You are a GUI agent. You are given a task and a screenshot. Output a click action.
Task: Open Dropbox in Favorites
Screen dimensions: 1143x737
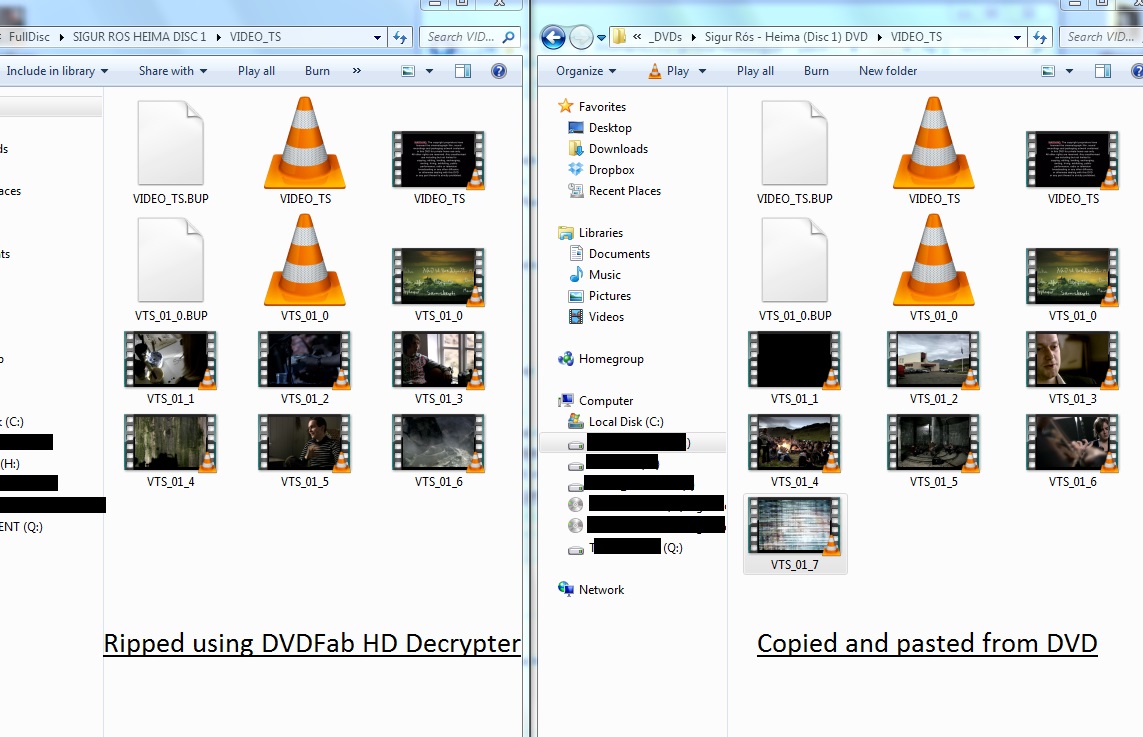coord(601,170)
